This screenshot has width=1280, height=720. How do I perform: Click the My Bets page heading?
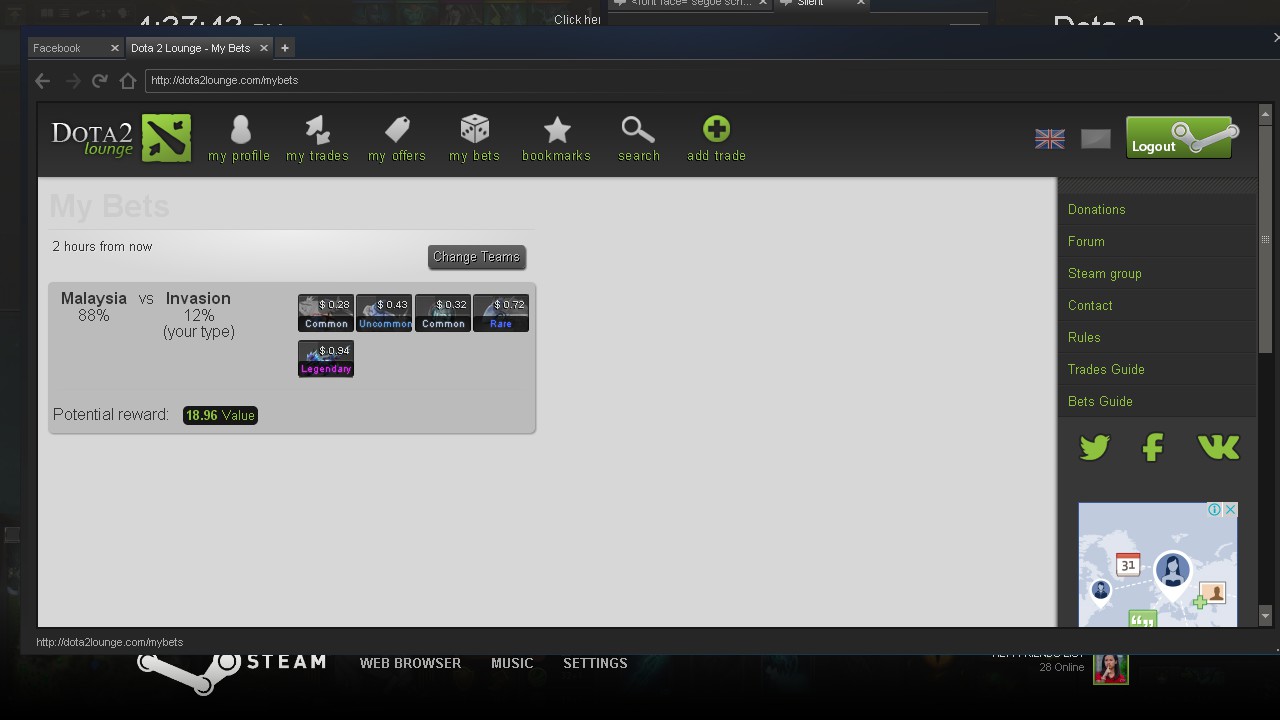(109, 207)
